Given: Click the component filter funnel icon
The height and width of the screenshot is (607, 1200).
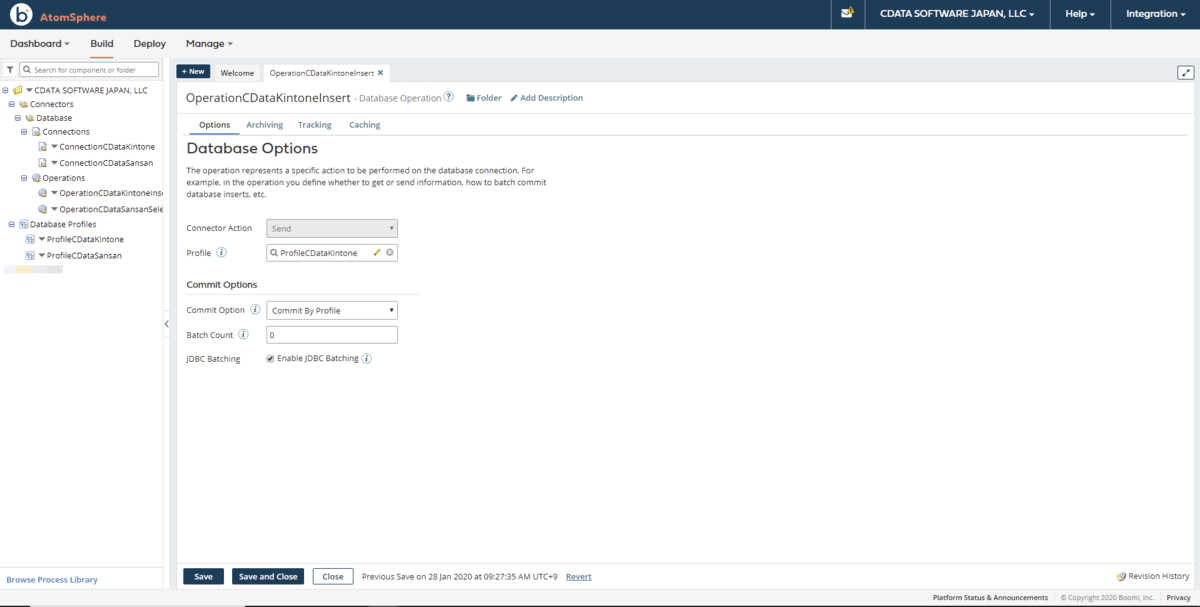Looking at the screenshot, I should pos(10,70).
